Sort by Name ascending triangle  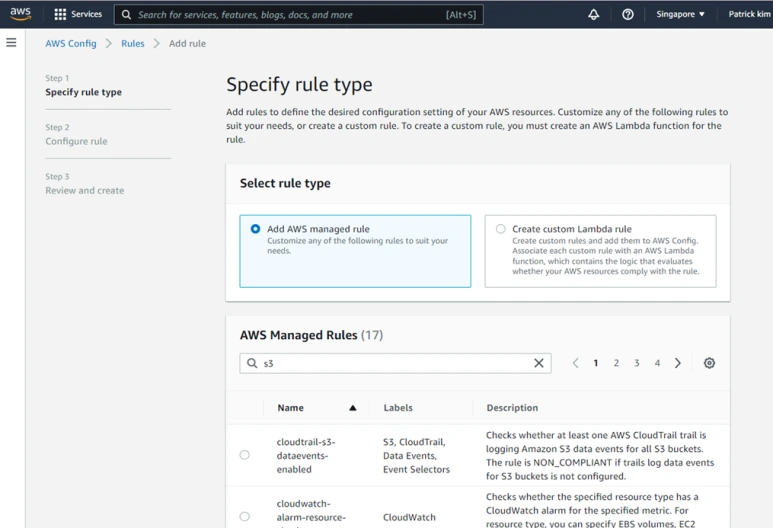tap(352, 408)
